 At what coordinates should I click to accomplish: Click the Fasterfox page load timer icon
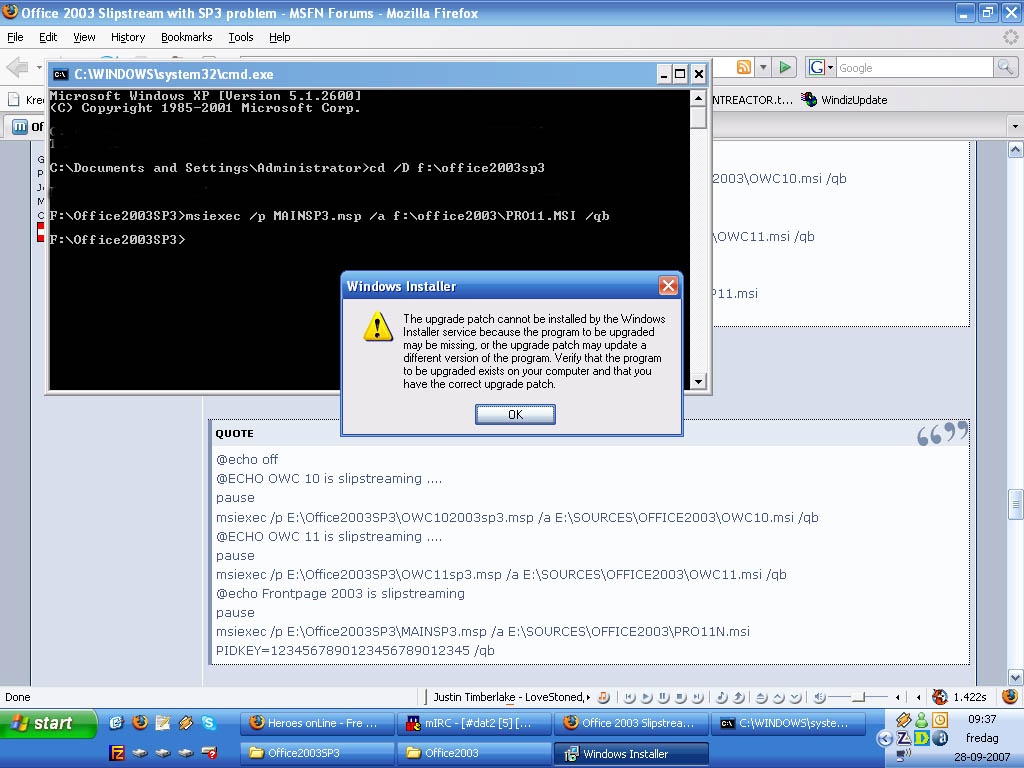[x=940, y=697]
